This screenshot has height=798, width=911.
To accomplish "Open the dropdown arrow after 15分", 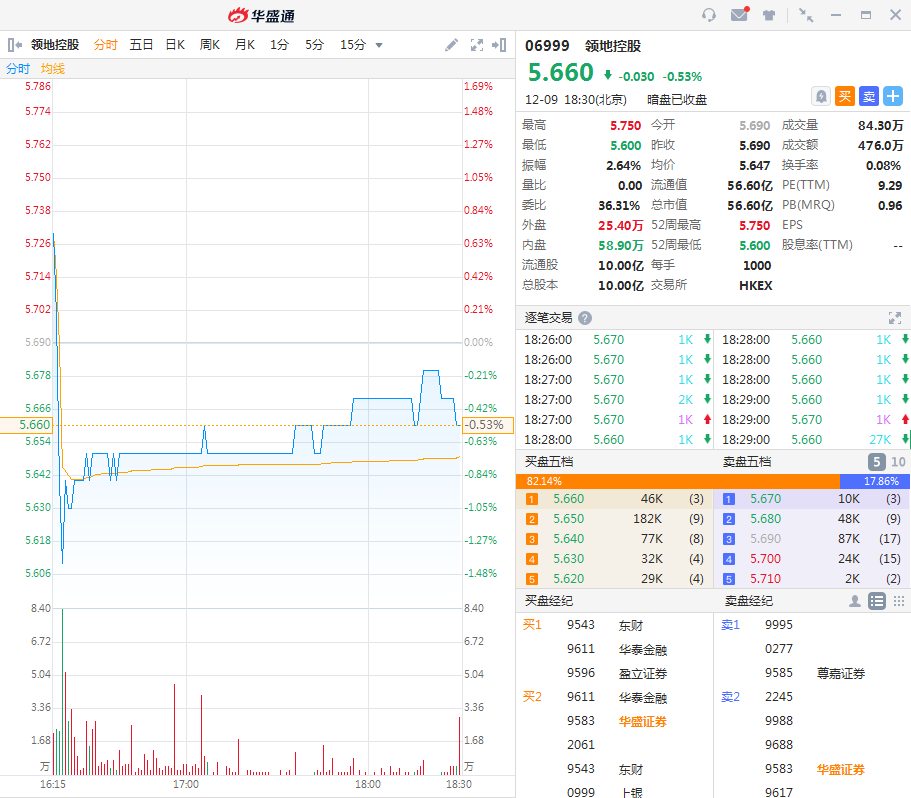I will pos(379,45).
